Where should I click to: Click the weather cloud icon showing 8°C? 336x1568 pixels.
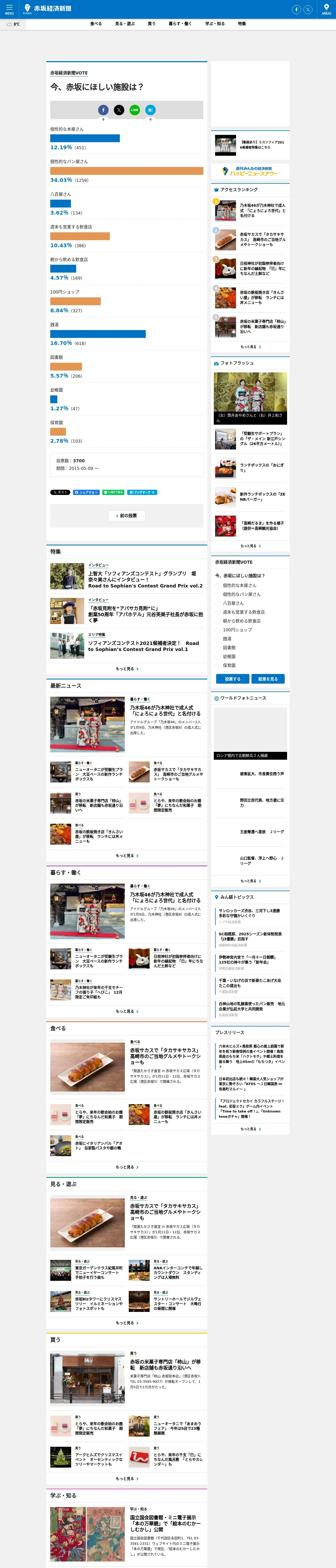click(x=9, y=24)
